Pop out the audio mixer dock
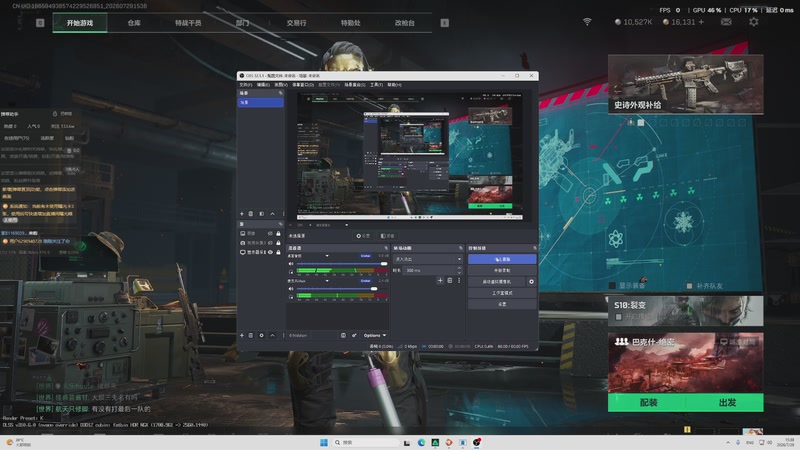 click(x=386, y=248)
